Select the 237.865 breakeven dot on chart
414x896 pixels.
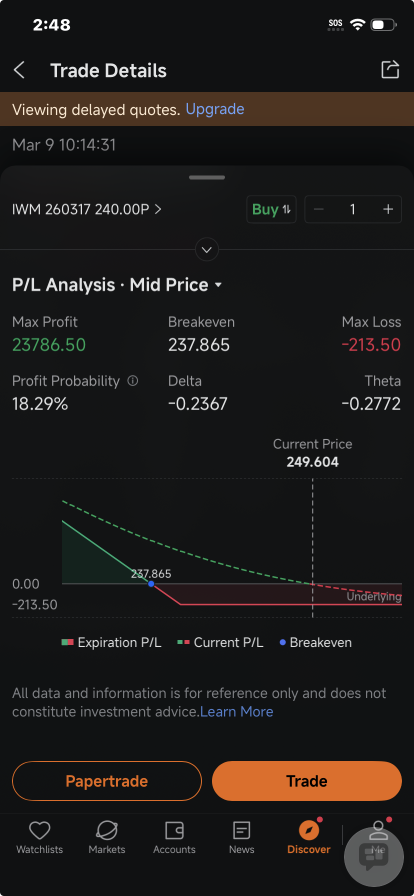tap(151, 584)
